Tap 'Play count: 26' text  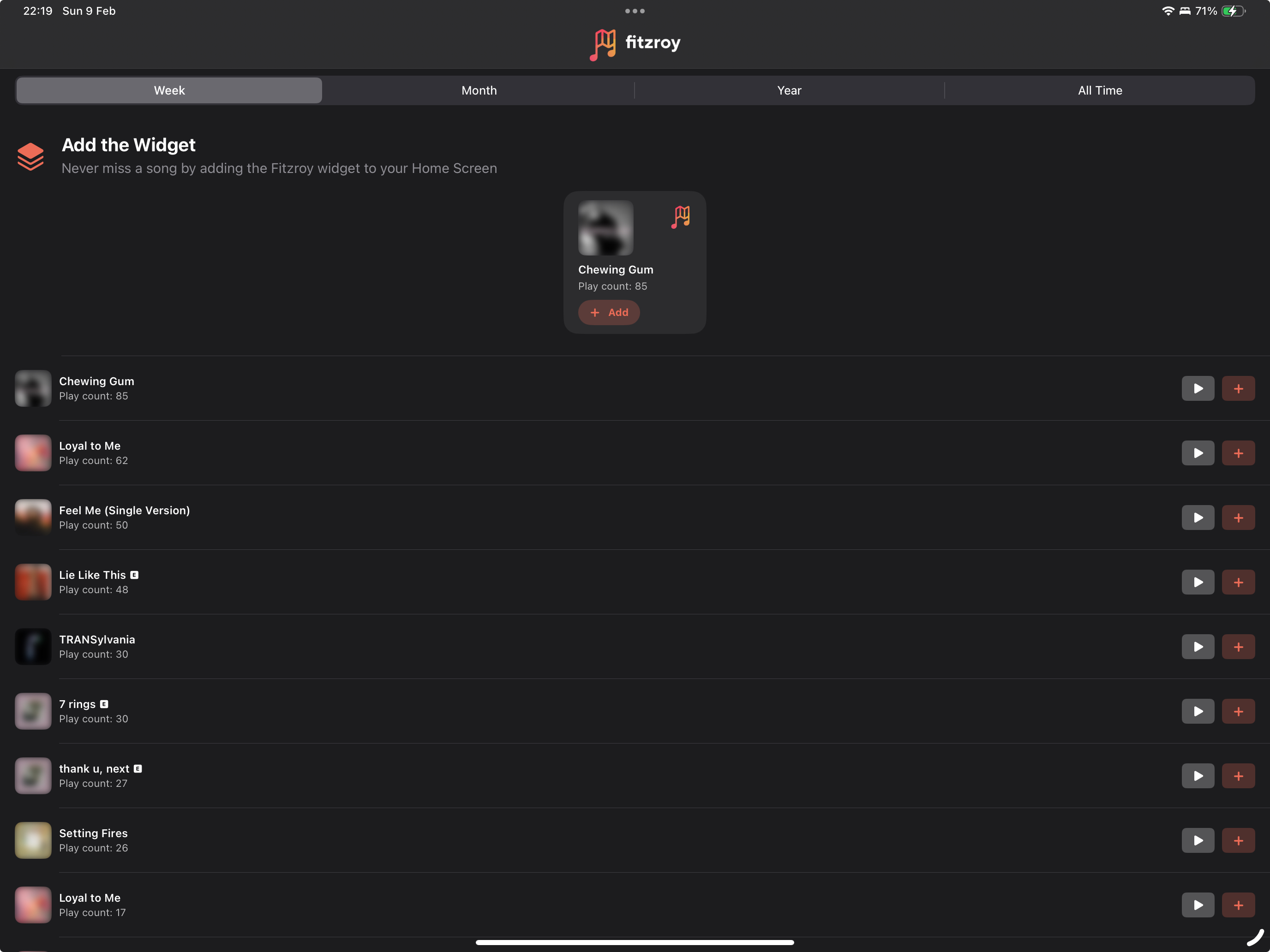[94, 848]
